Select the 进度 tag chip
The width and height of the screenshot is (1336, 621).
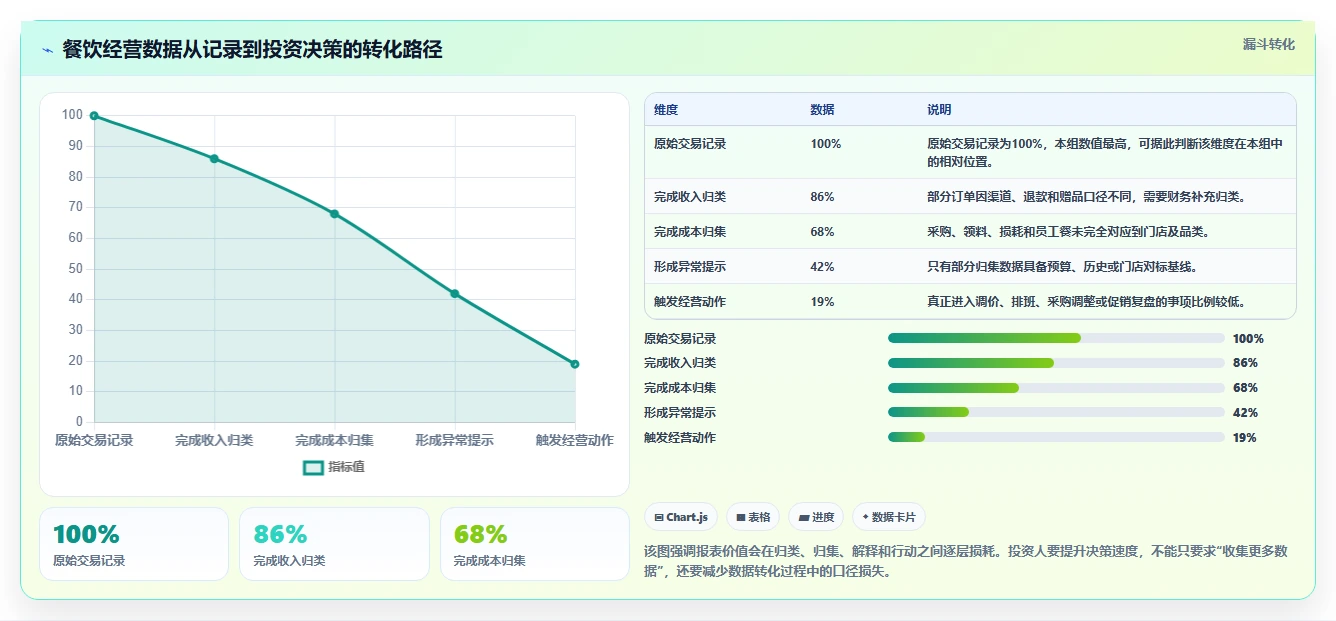point(816,517)
